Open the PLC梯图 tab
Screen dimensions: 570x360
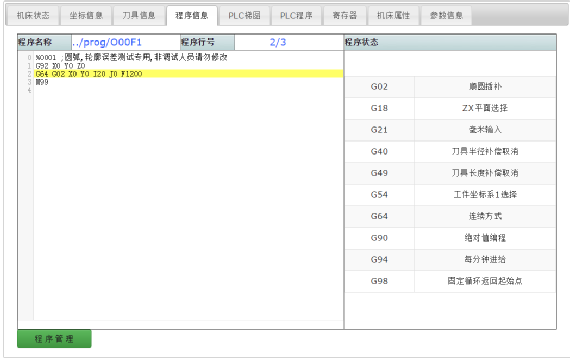pos(245,16)
